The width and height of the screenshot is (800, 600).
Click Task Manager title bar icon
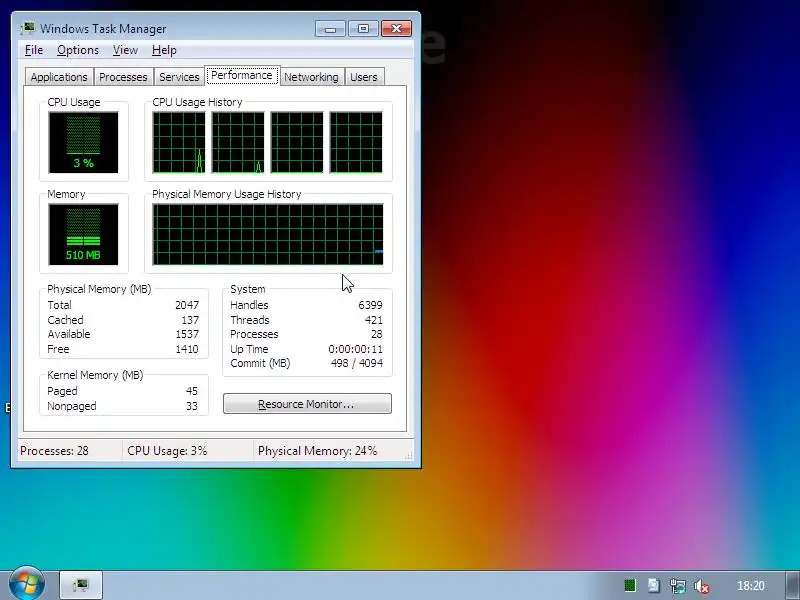point(28,29)
